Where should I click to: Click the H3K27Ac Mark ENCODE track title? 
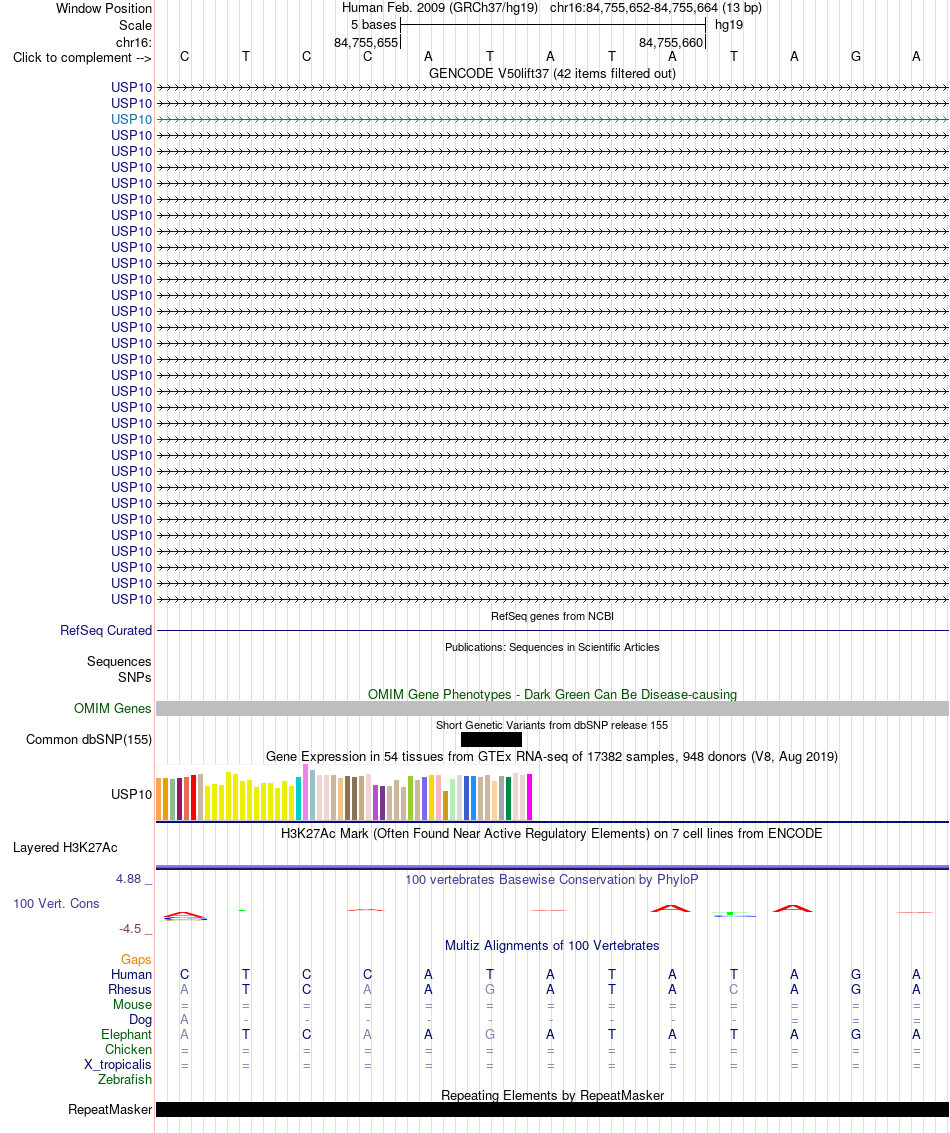point(552,833)
